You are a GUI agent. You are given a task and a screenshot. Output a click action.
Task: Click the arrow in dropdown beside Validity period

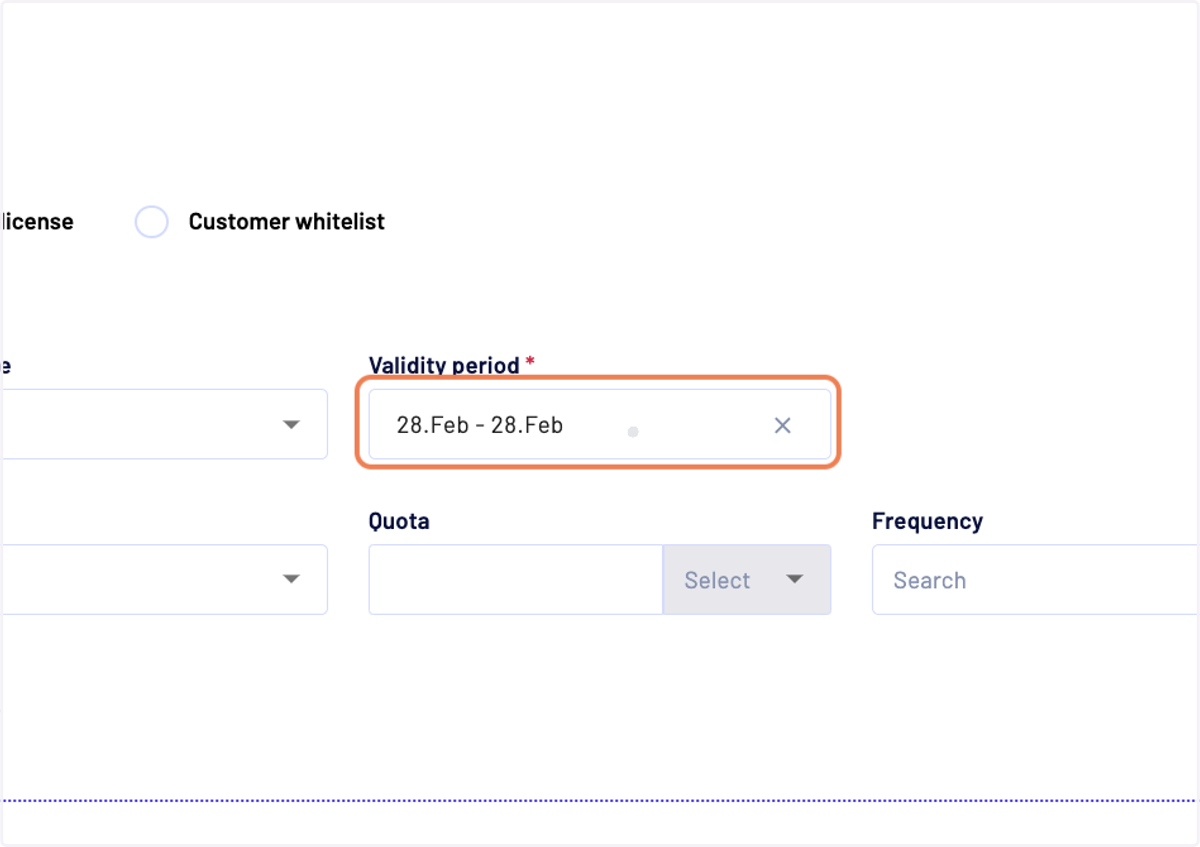coord(291,425)
